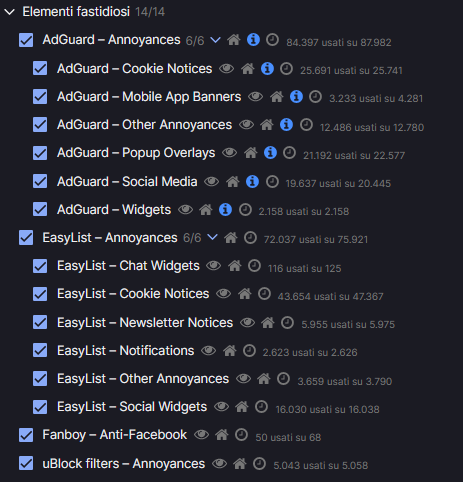View content of AdGuard – Mobile App Banners
This screenshot has height=482, width=463.
click(255, 97)
